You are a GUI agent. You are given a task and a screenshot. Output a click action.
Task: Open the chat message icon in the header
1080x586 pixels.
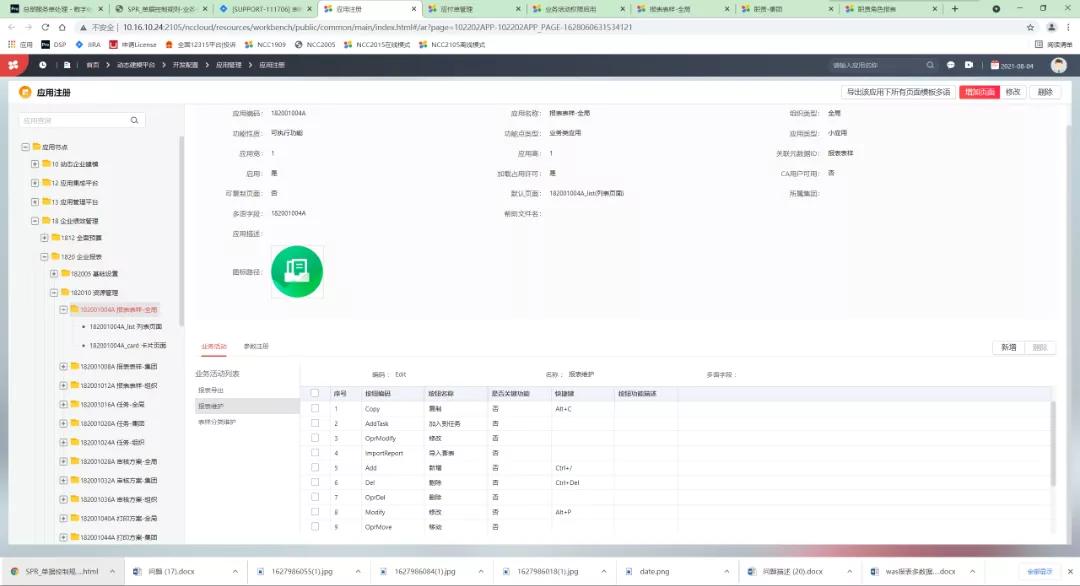tap(951, 65)
